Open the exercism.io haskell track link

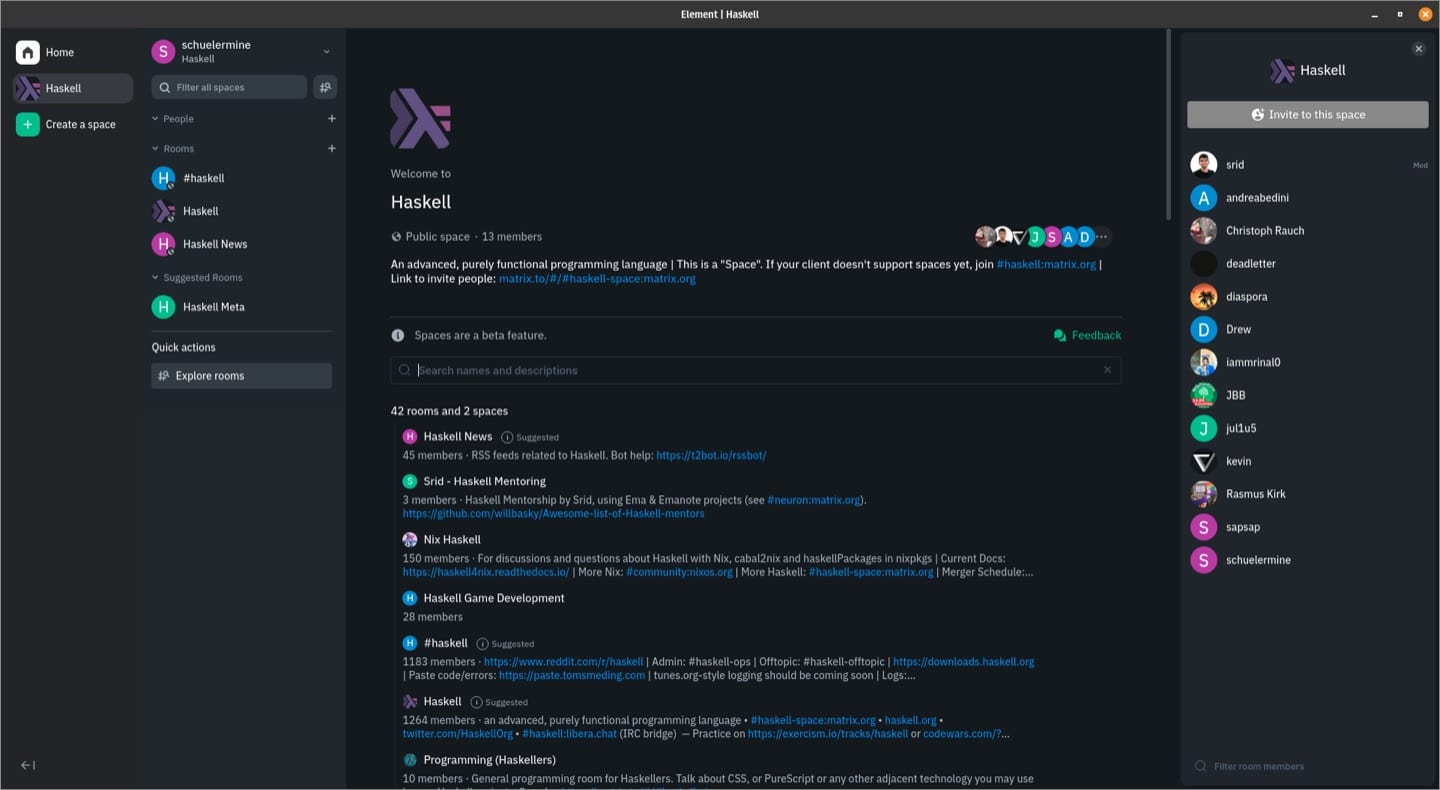click(827, 734)
